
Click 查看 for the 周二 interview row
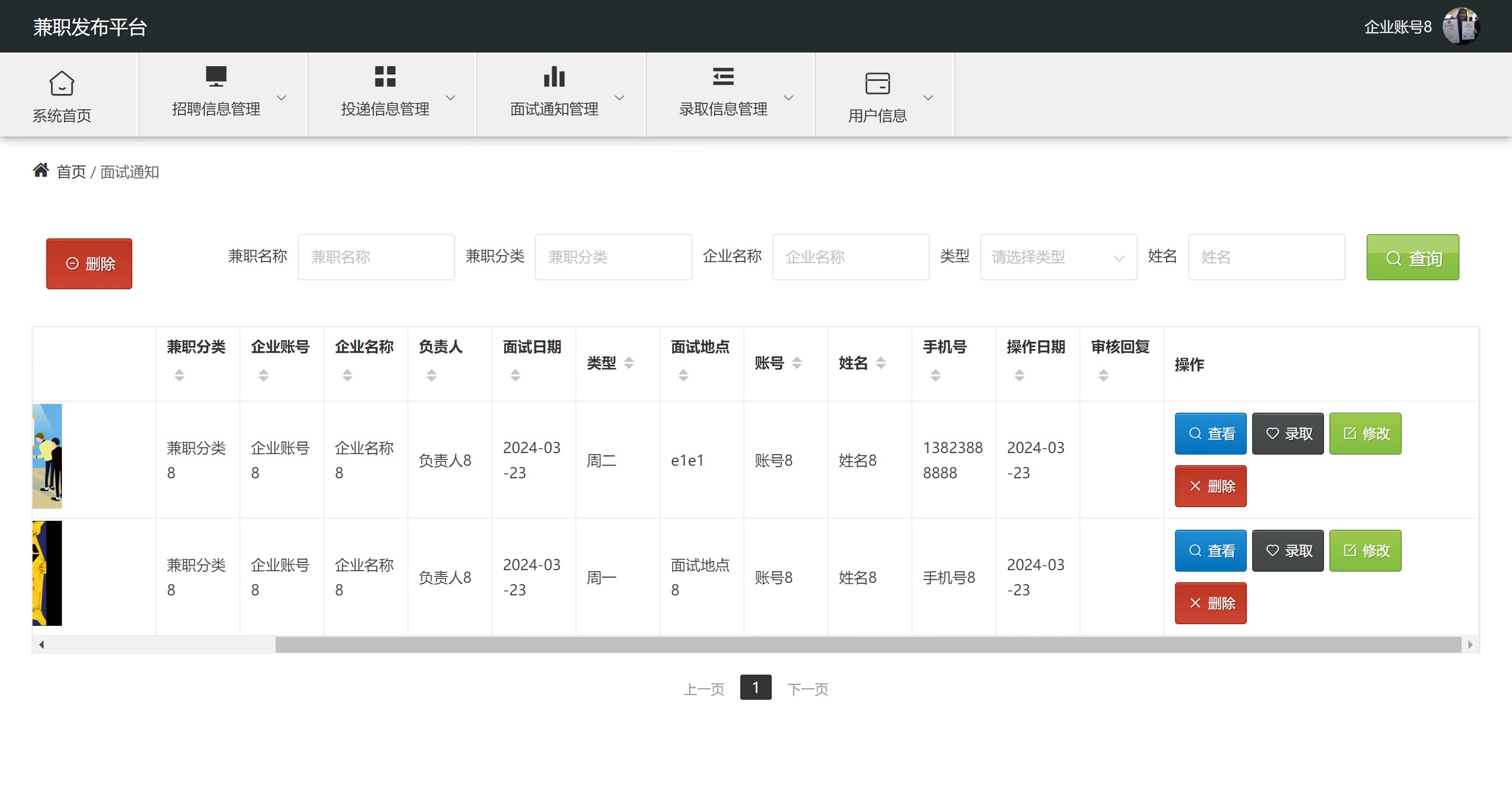coord(1210,434)
